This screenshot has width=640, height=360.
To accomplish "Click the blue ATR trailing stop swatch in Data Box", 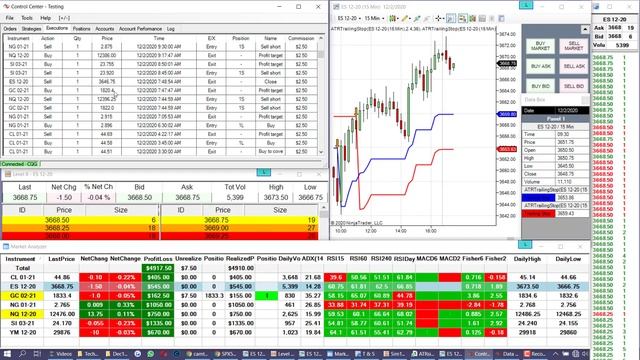I will pyautogui.click(x=538, y=198).
